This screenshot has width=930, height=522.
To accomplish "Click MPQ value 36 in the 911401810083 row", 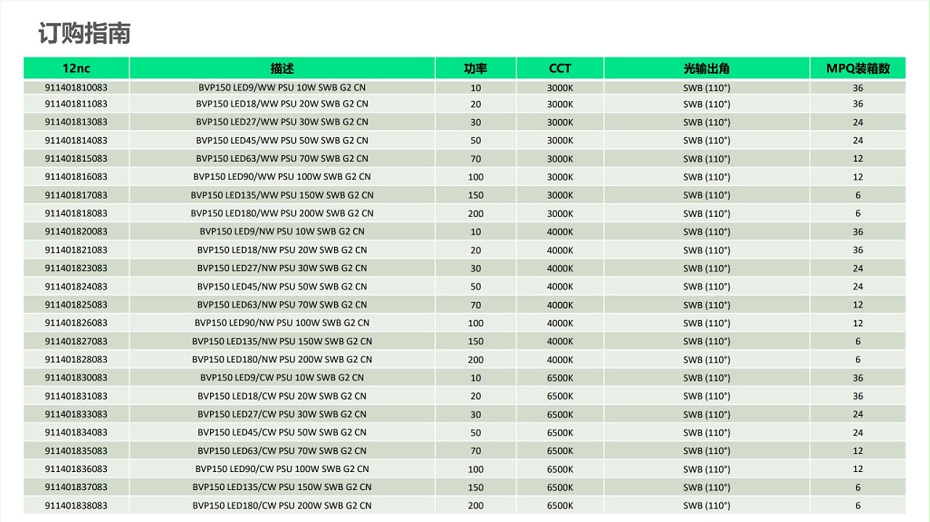I will pos(858,88).
